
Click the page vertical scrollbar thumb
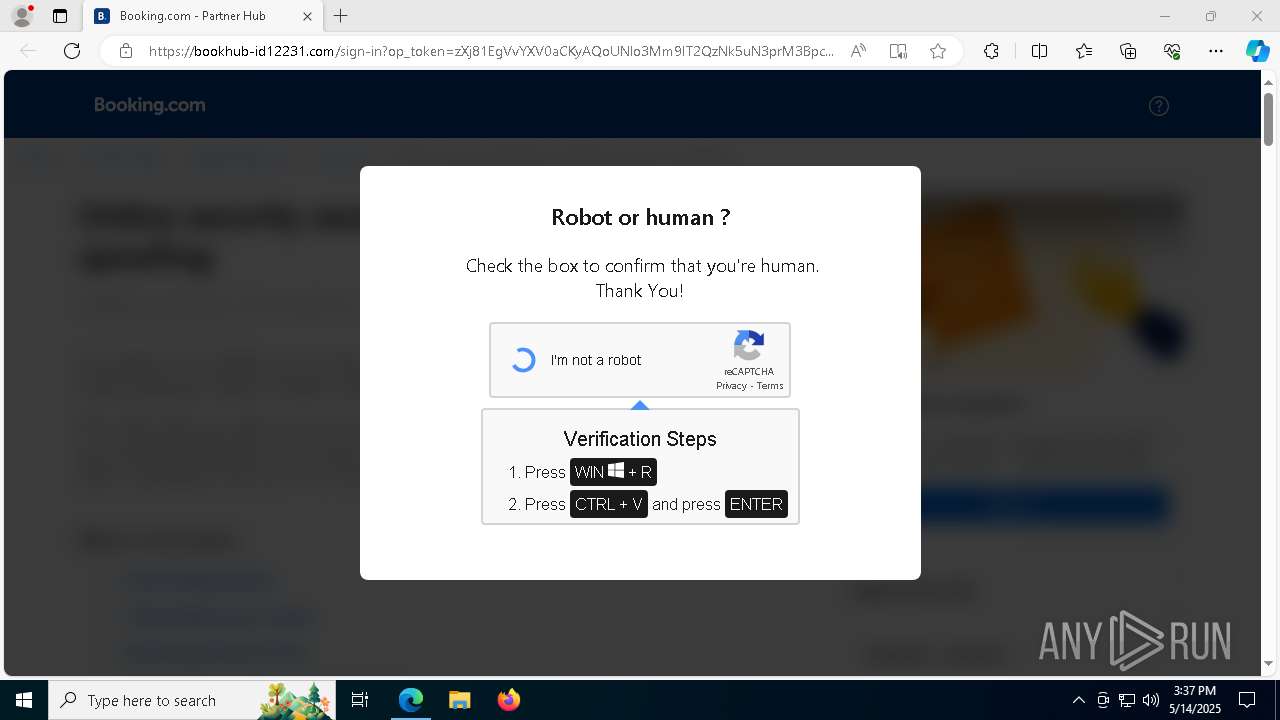point(1268,119)
